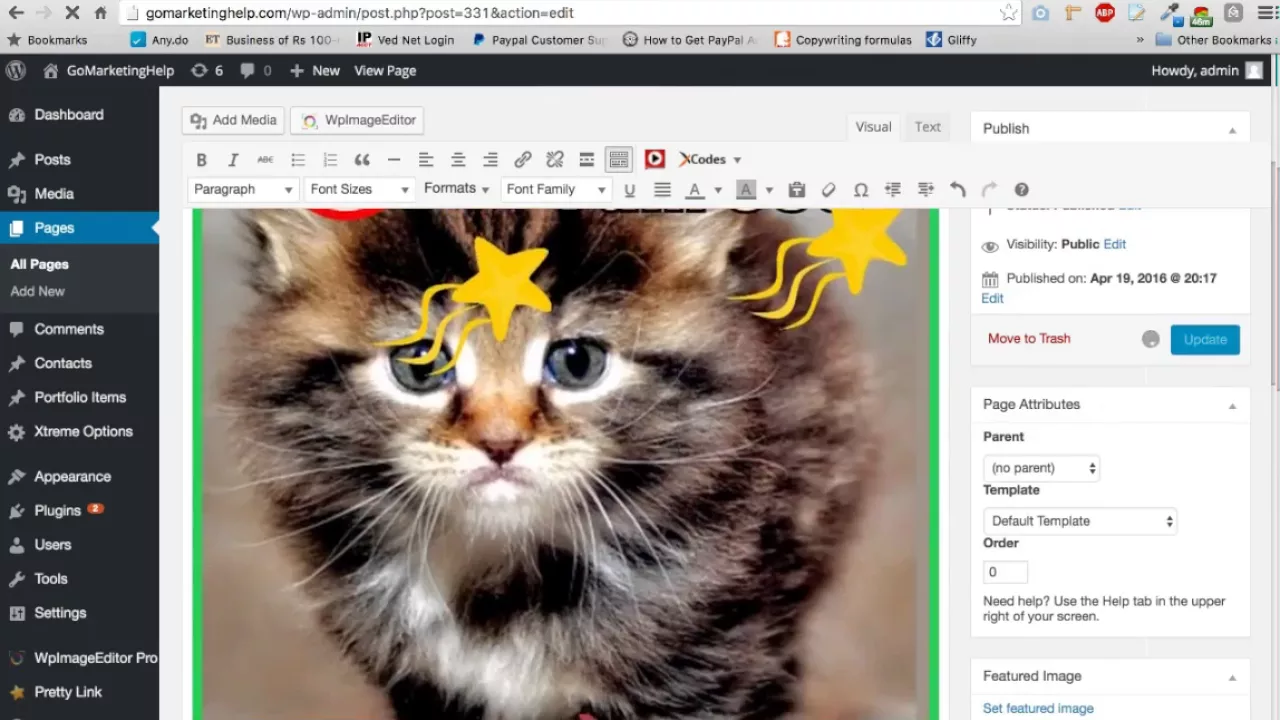The height and width of the screenshot is (720, 1280).
Task: Insert a numbered list
Action: [330, 160]
